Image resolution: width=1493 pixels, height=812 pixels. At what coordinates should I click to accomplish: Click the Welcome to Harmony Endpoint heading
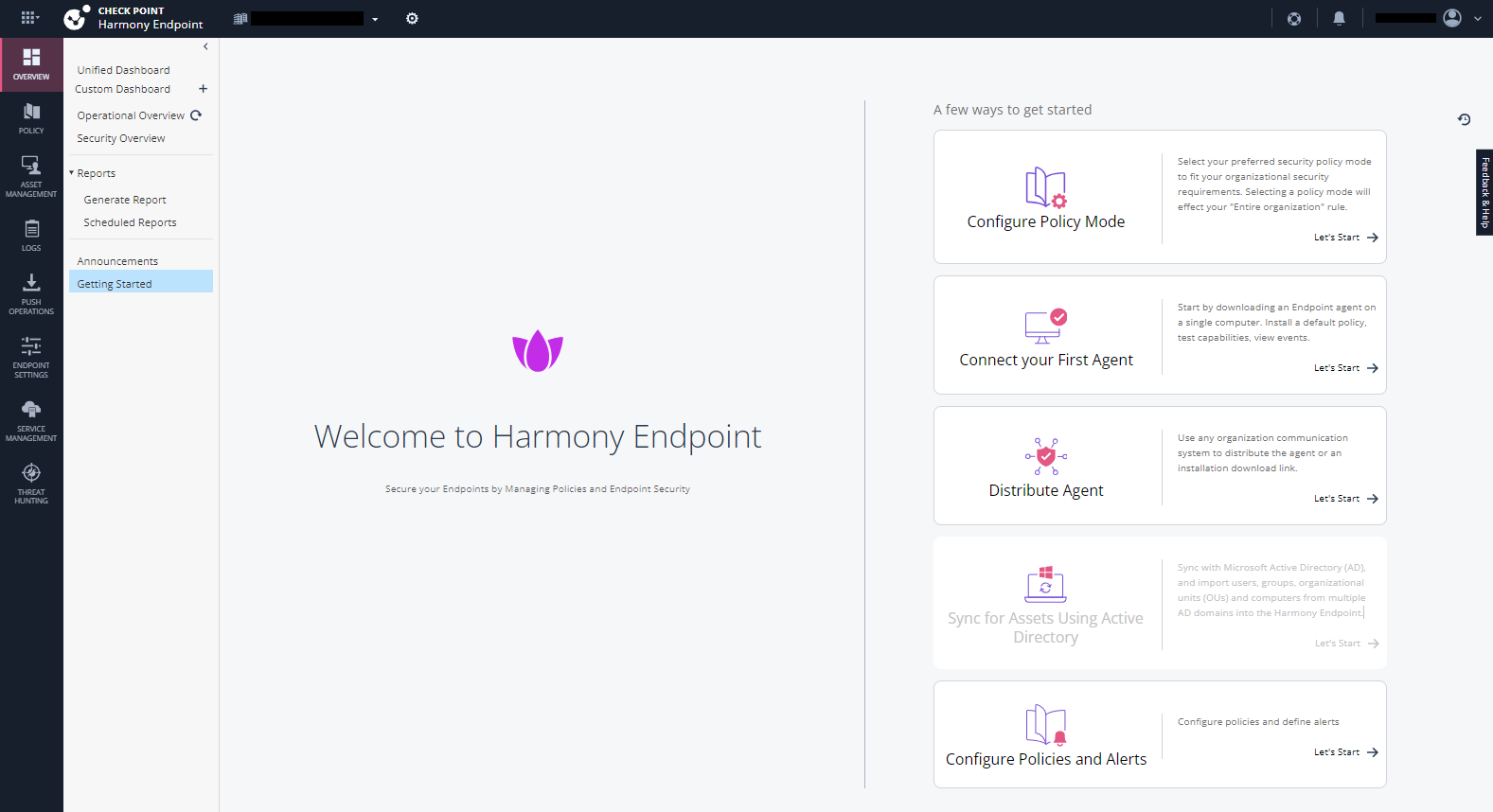tap(538, 436)
